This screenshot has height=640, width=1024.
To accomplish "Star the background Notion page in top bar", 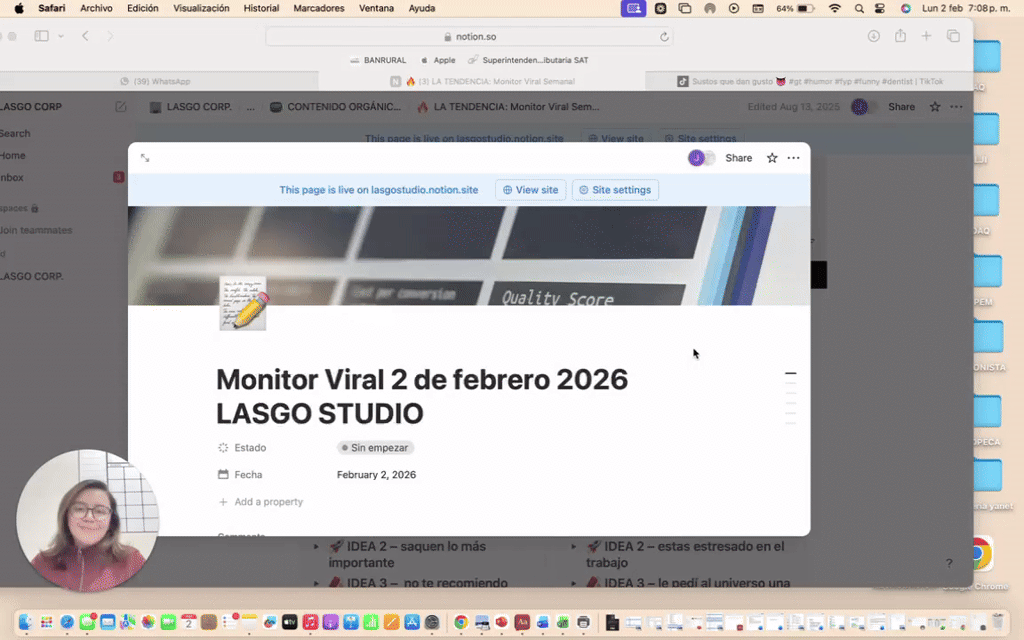I will coord(935,107).
